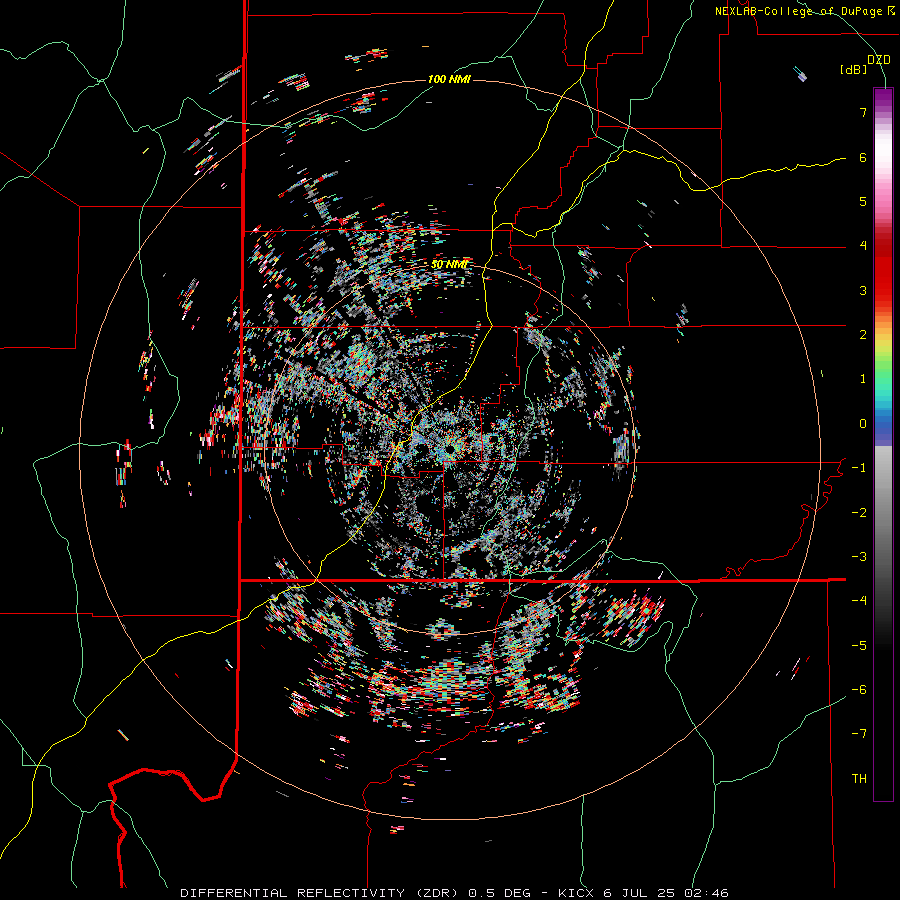Click the scale value 5 on legend
The image size is (900, 900).
point(863,201)
